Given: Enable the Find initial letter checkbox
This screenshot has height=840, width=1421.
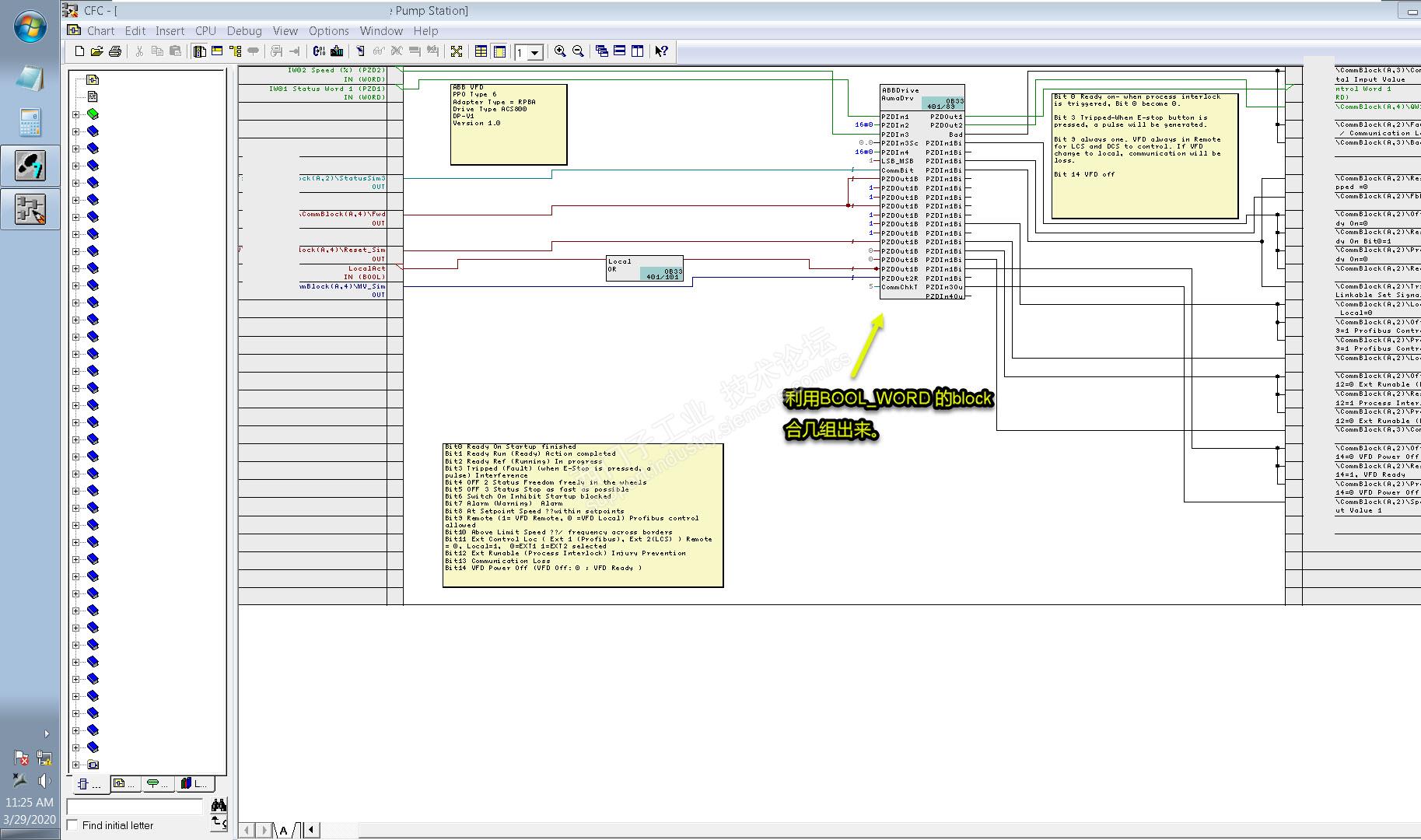Looking at the screenshot, I should coord(73,825).
